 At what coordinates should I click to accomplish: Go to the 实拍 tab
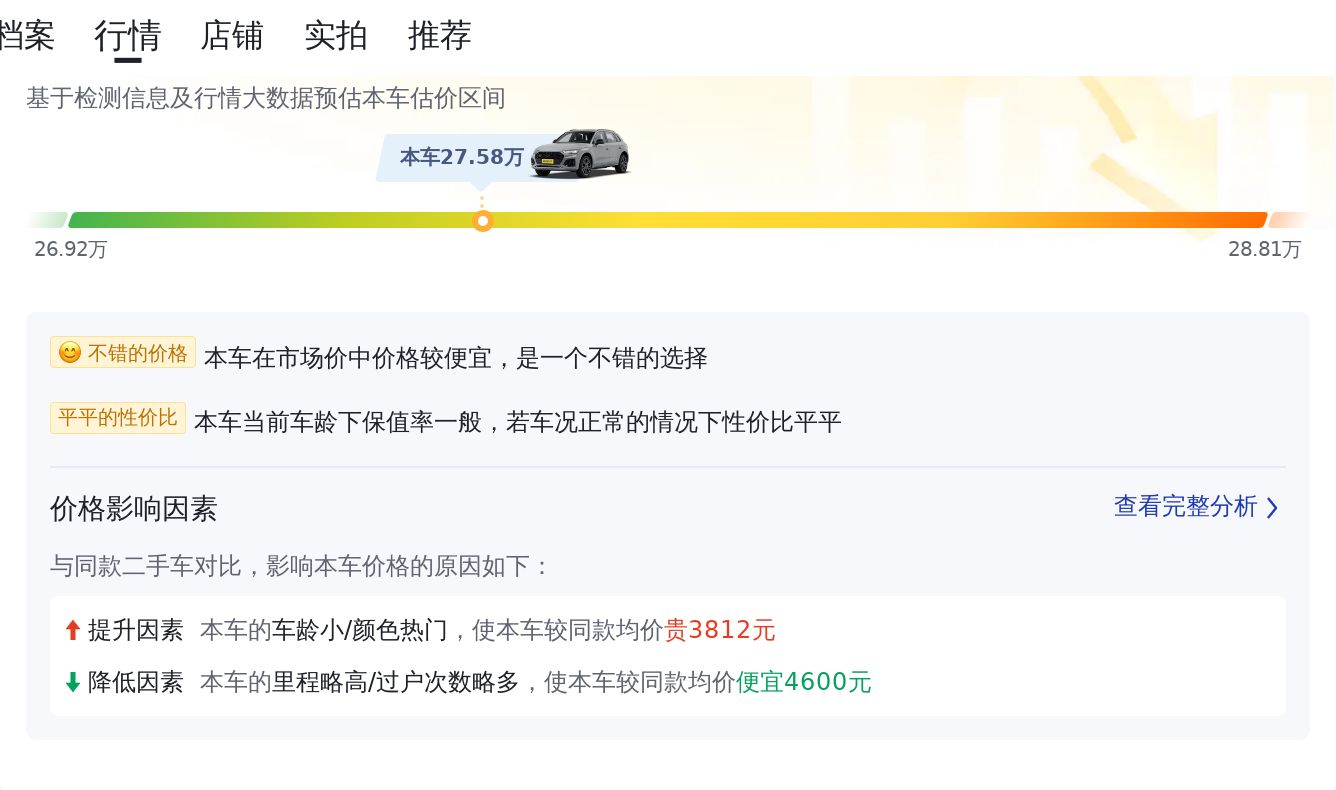coord(336,36)
